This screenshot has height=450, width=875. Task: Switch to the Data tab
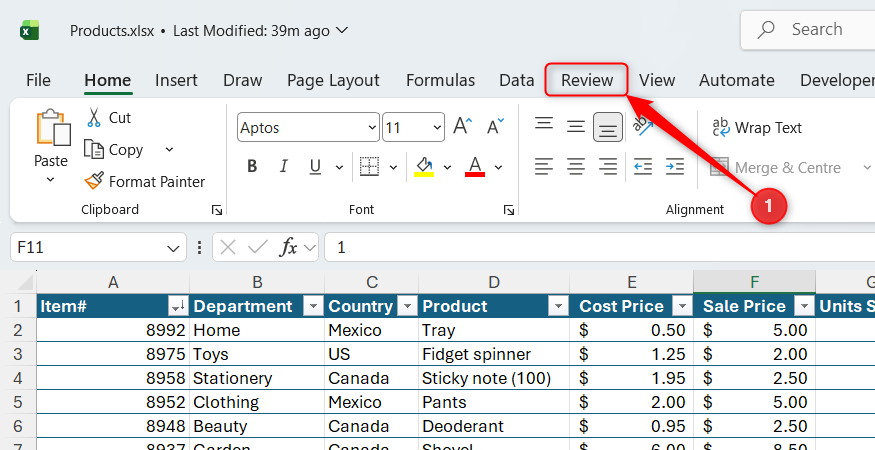pos(517,80)
